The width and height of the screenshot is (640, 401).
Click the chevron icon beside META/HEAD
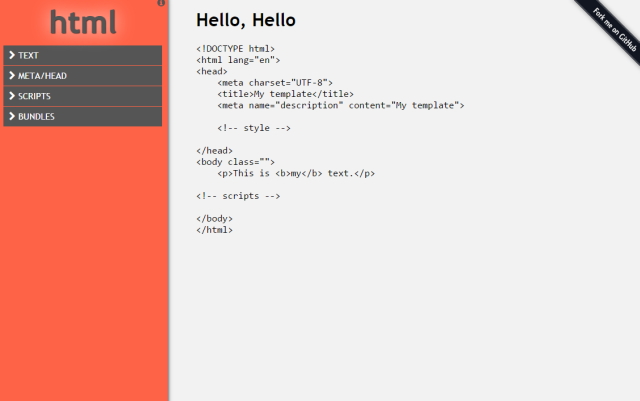click(x=12, y=76)
